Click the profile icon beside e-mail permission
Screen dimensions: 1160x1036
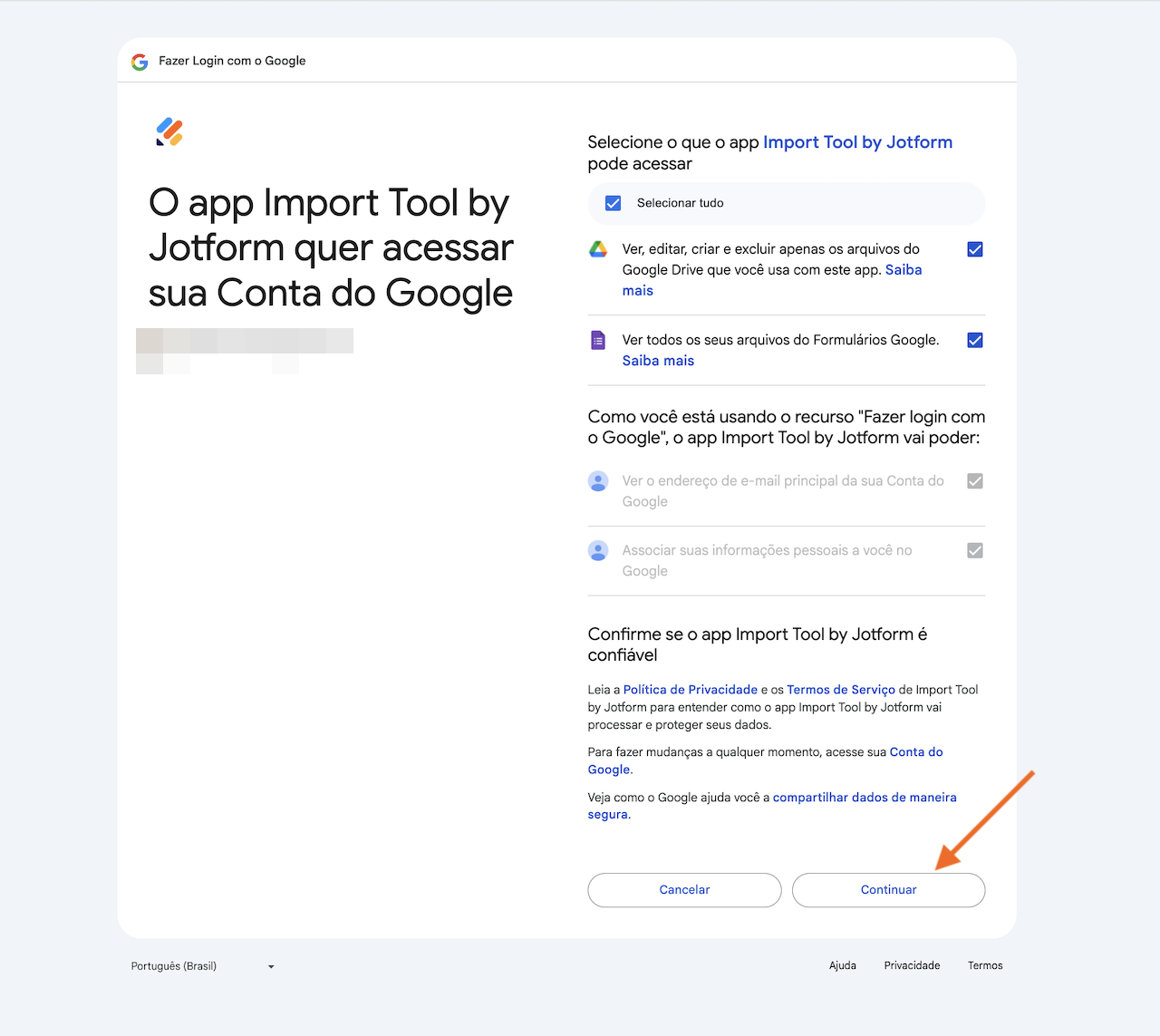(x=598, y=481)
